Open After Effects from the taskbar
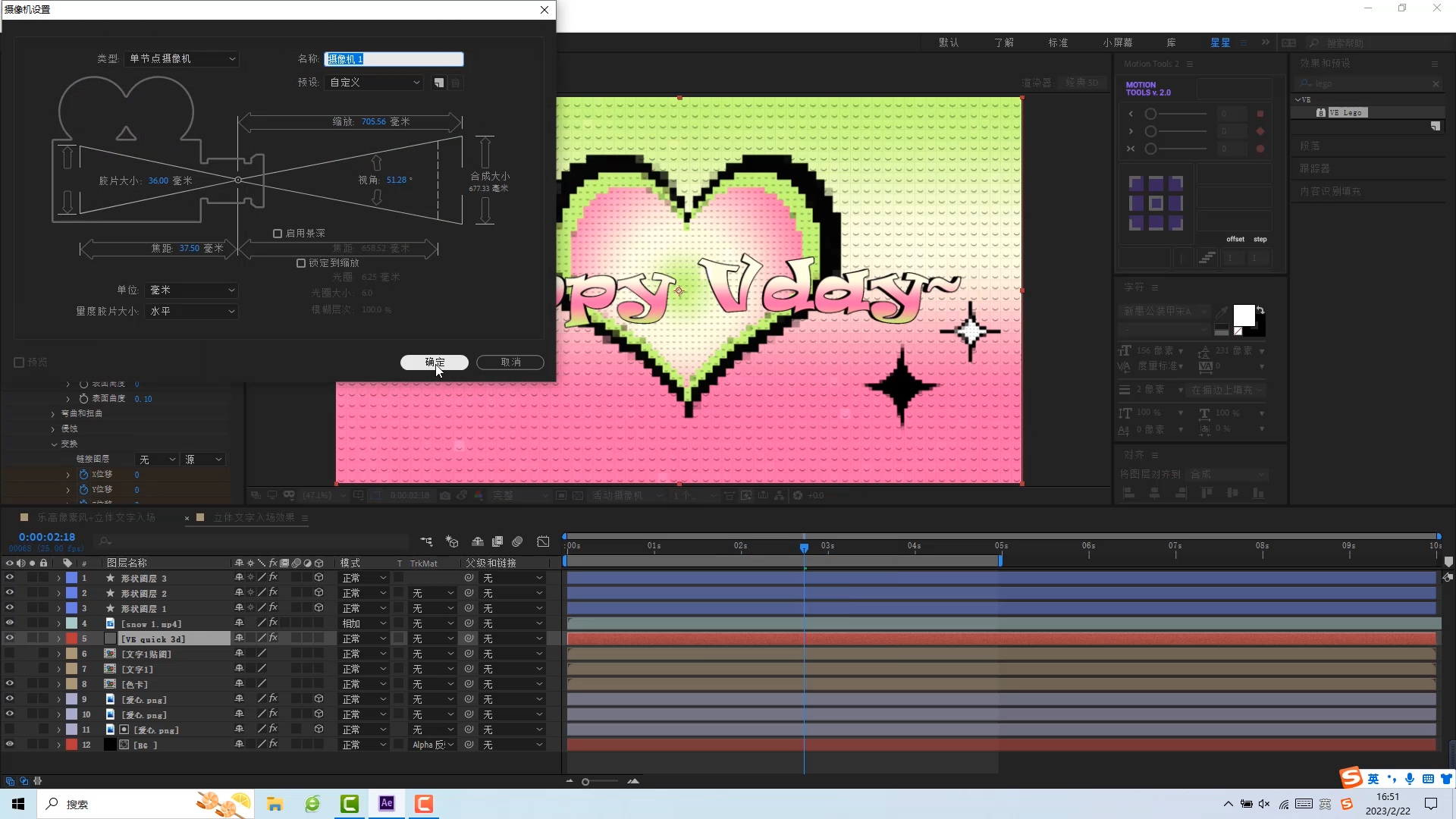This screenshot has width=1456, height=819. pyautogui.click(x=387, y=804)
